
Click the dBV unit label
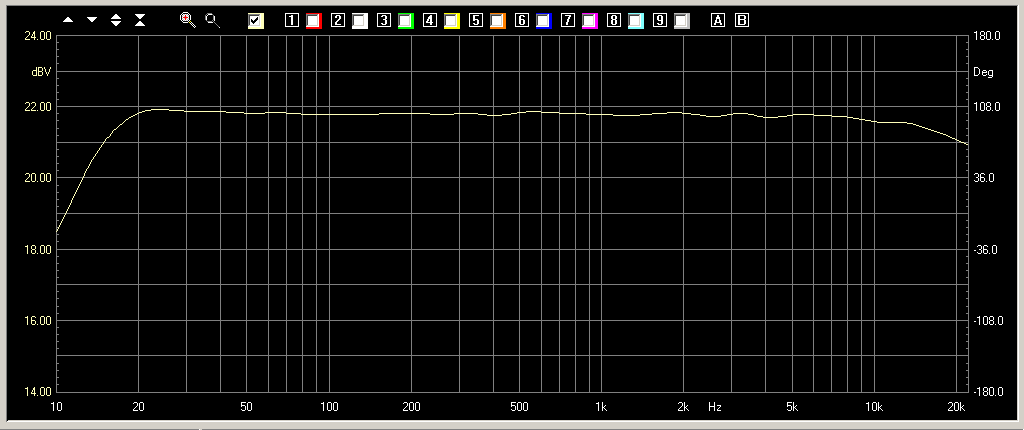coord(41,71)
